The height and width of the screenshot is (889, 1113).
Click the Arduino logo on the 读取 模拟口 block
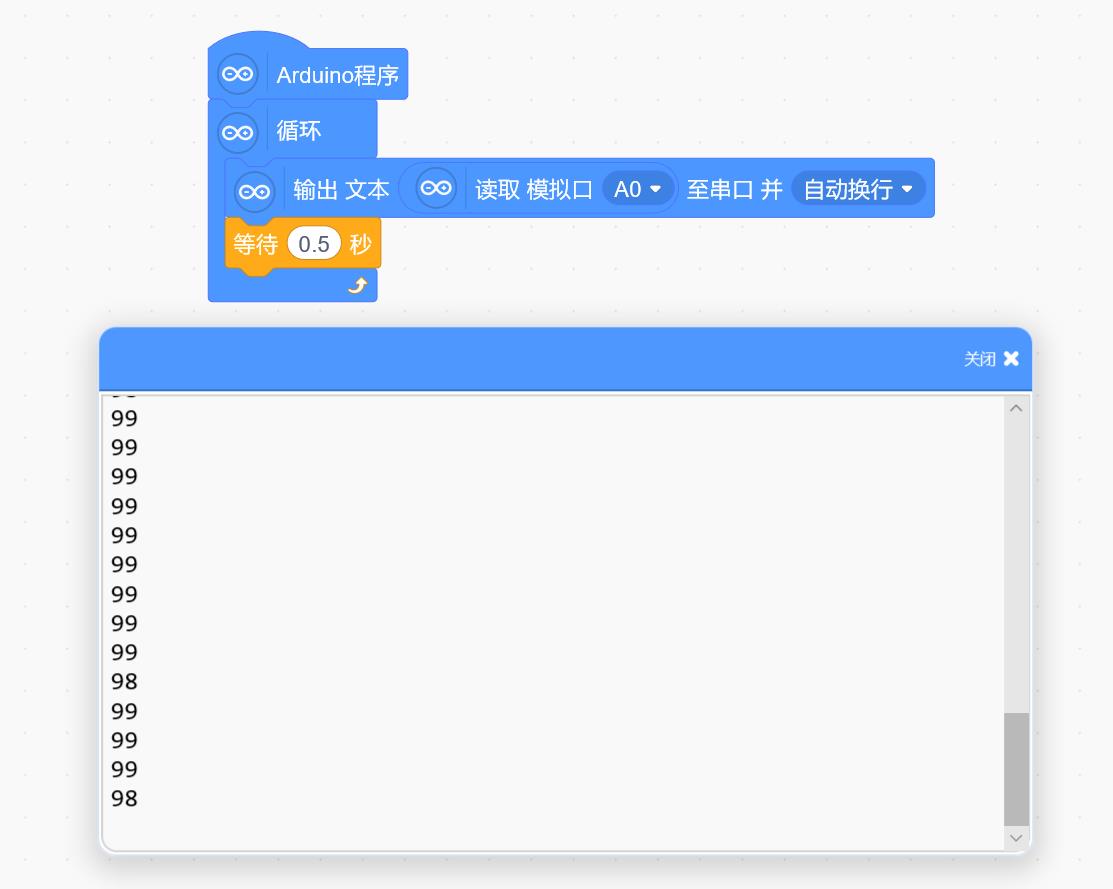pyautogui.click(x=436, y=188)
